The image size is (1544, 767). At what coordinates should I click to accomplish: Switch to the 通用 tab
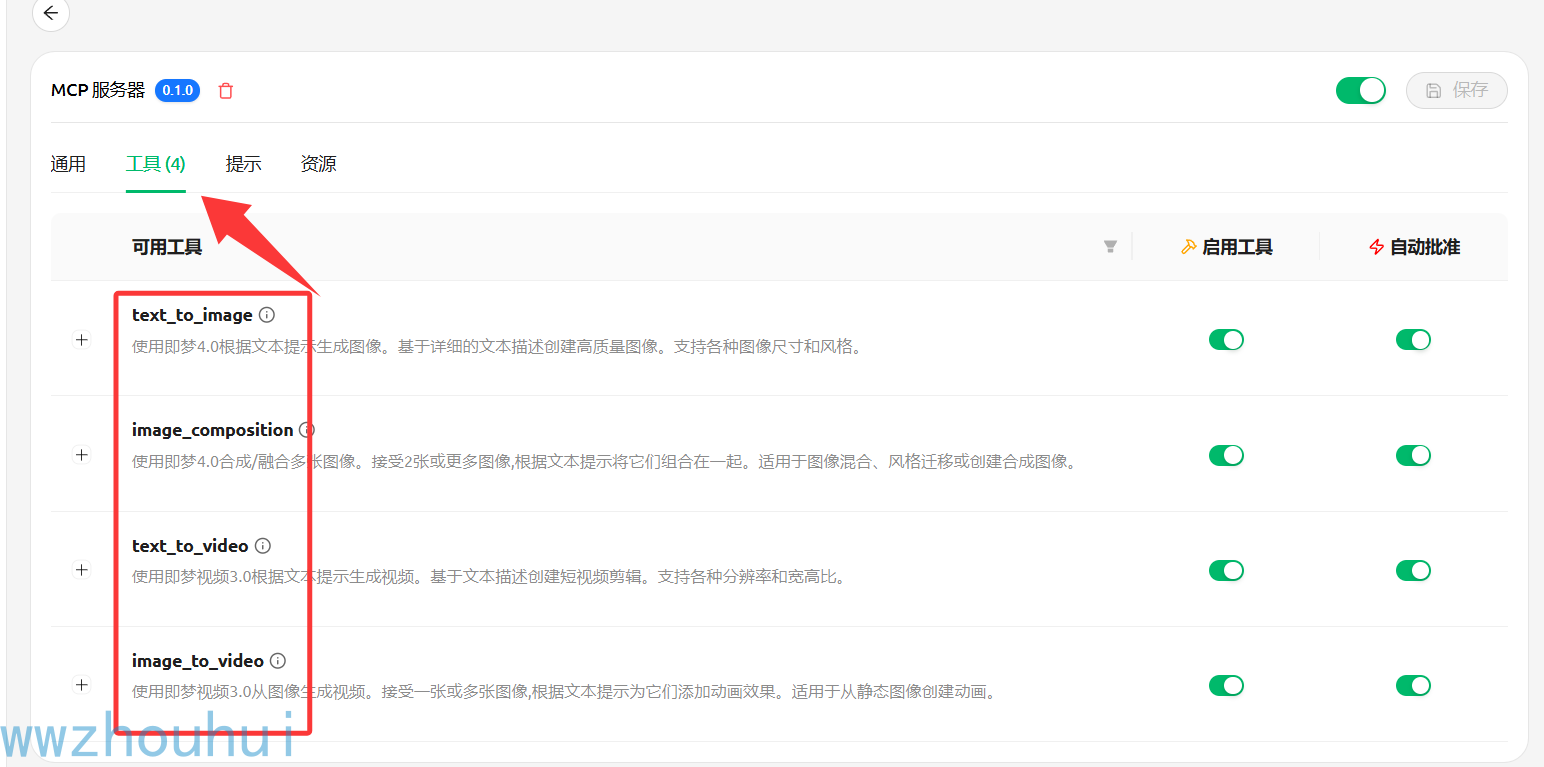click(x=68, y=164)
